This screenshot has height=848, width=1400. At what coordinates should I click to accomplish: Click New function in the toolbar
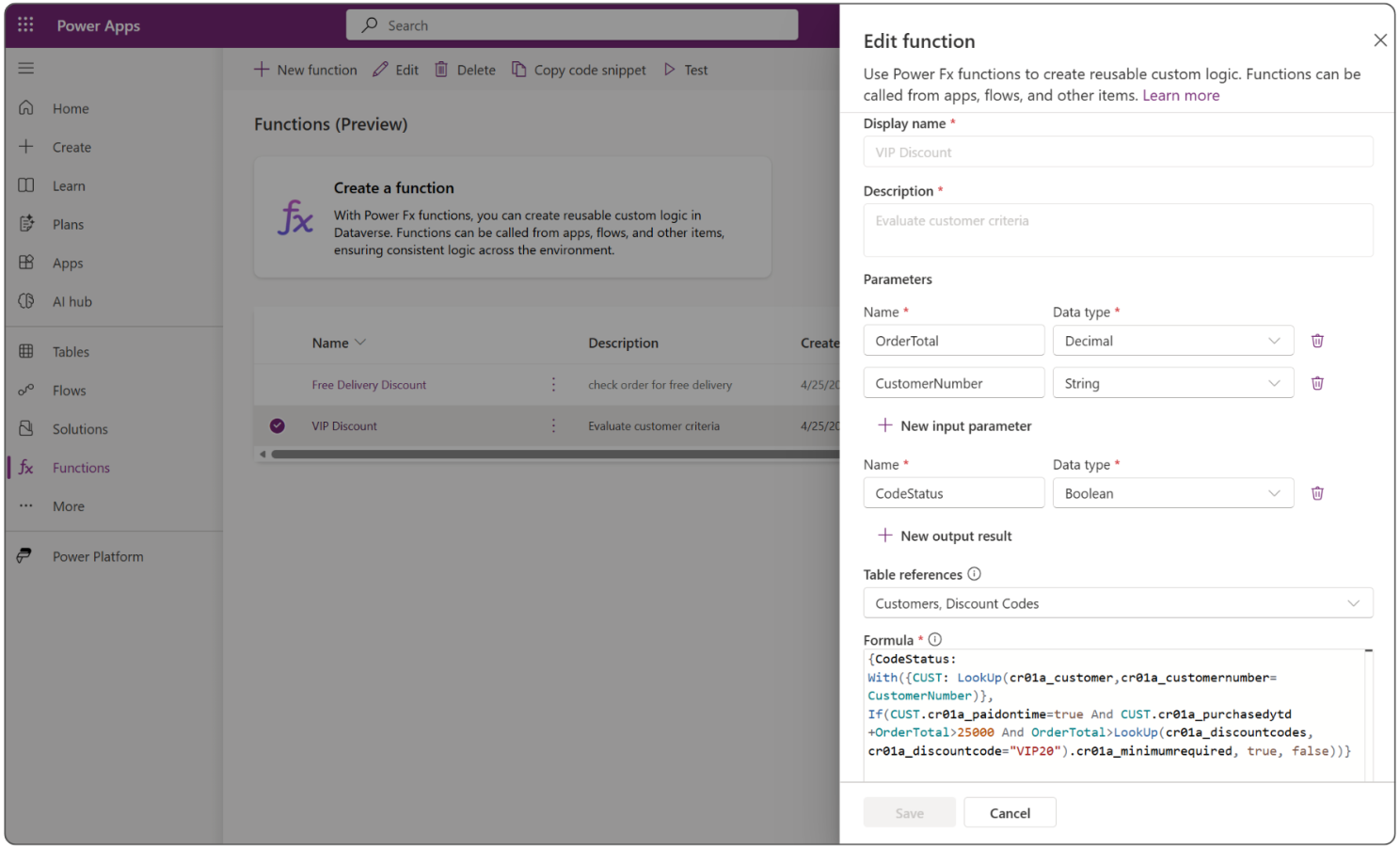click(306, 70)
